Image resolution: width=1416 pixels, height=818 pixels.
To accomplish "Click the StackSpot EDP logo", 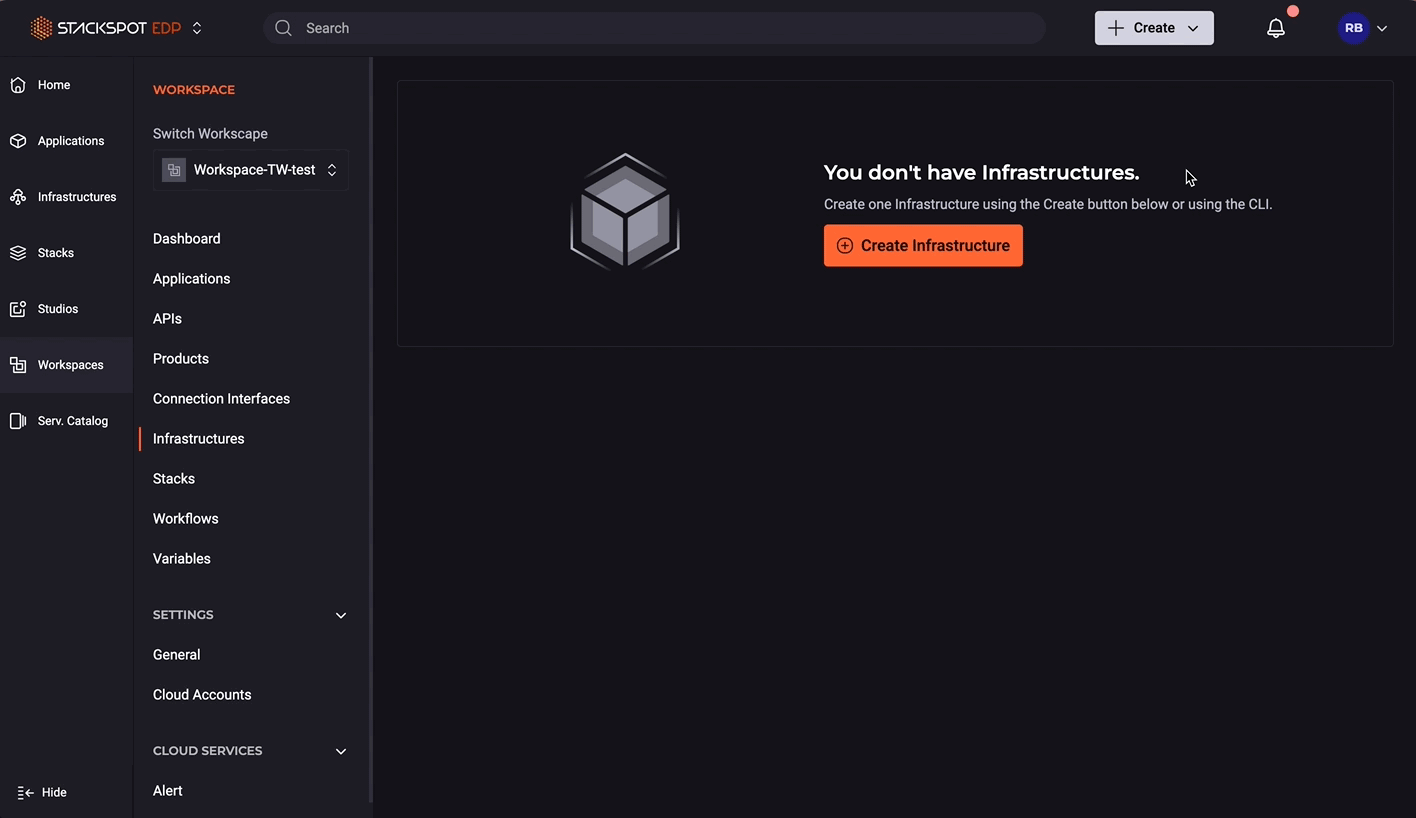I will point(105,27).
